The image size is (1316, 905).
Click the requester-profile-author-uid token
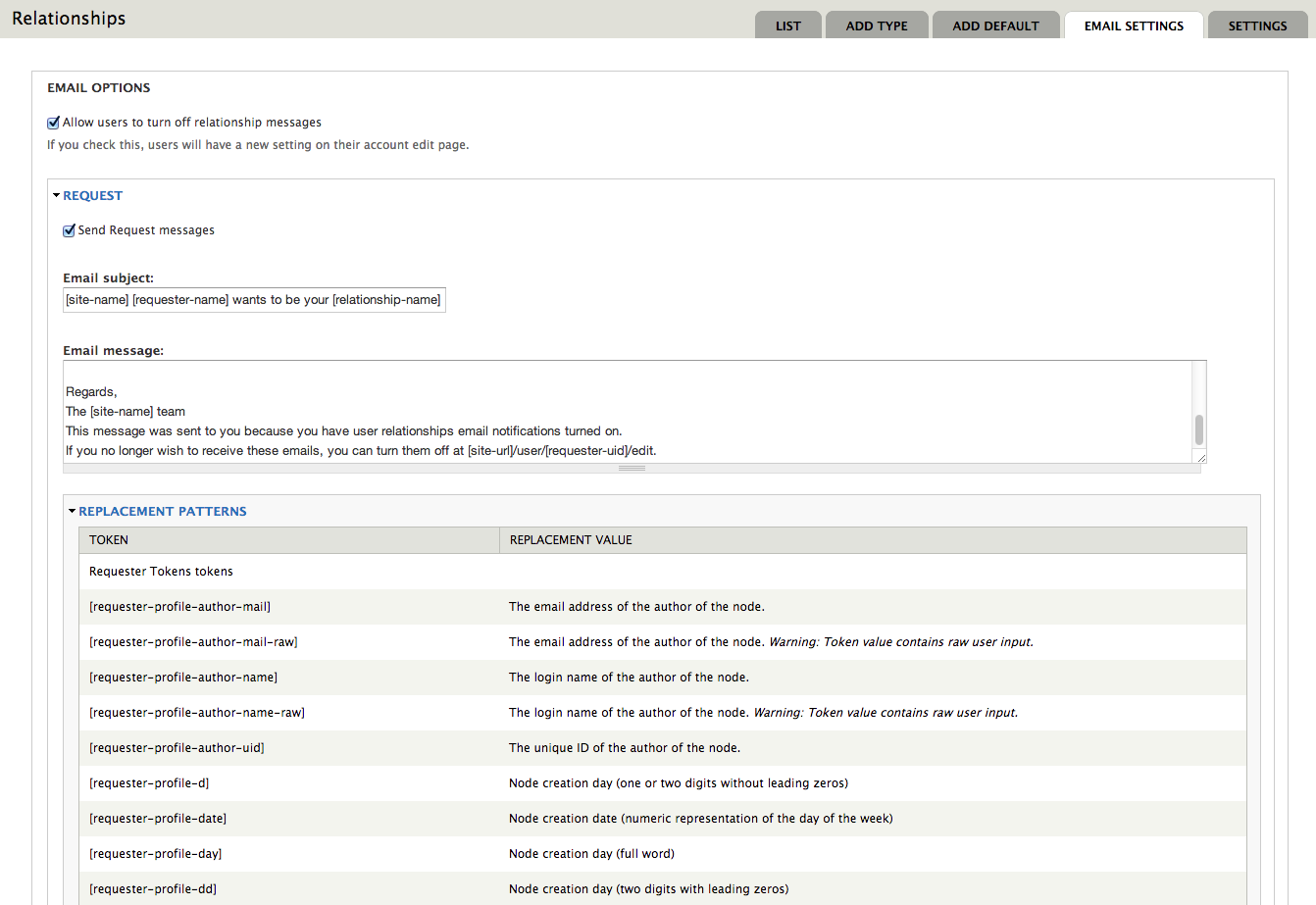point(177,747)
